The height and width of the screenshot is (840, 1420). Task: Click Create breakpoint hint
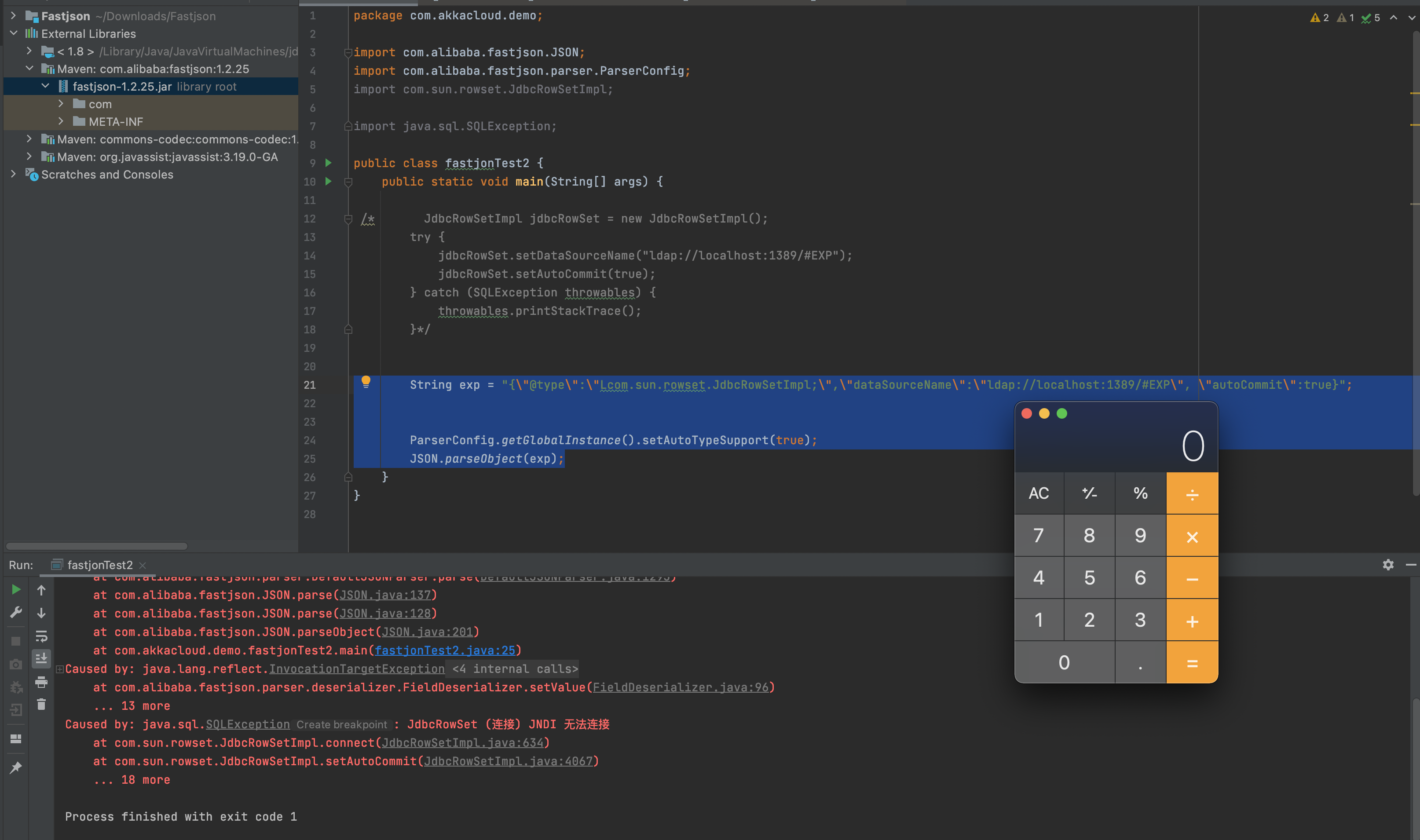(x=342, y=724)
